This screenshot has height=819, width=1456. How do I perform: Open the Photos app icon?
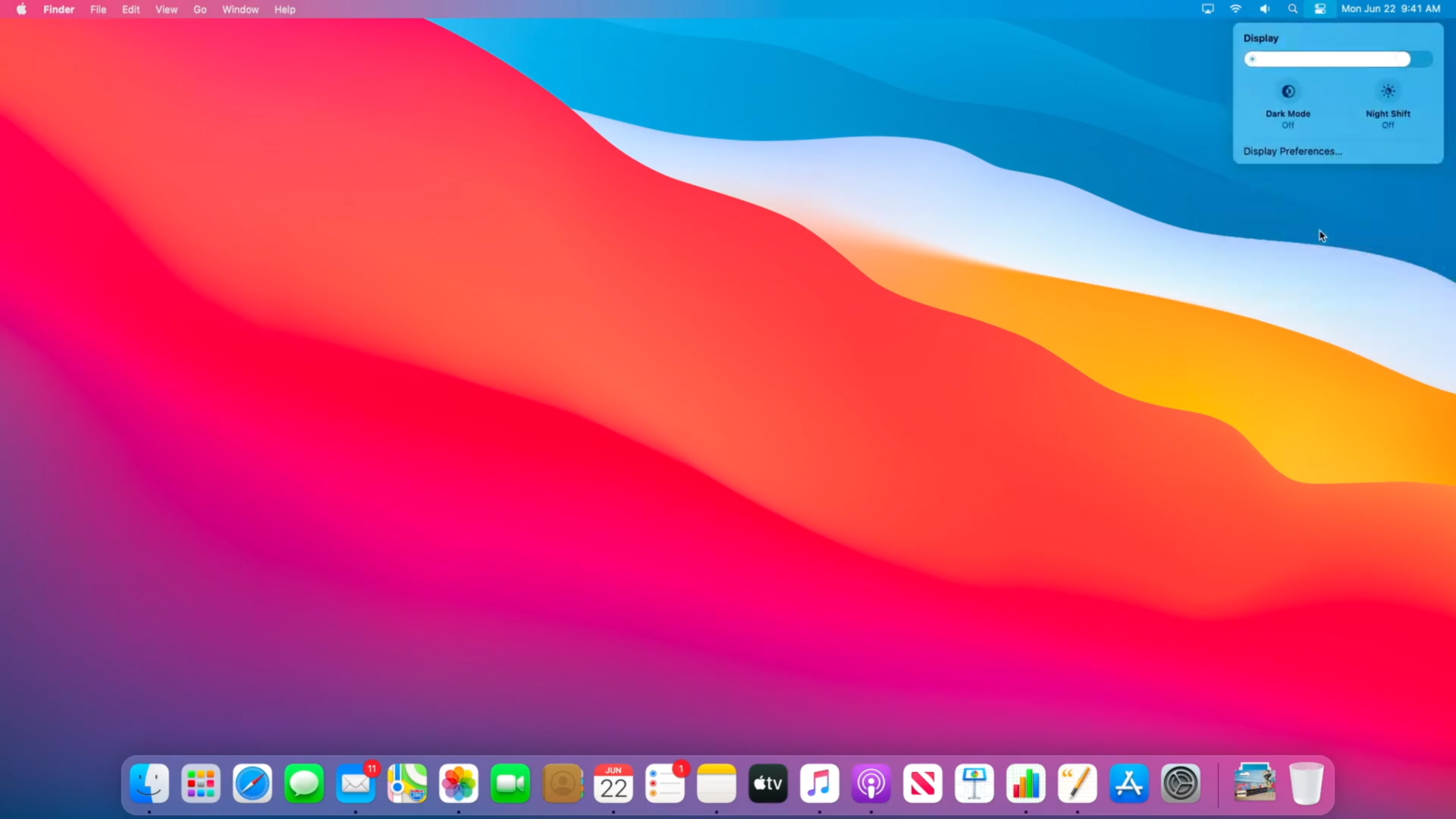pyautogui.click(x=458, y=783)
